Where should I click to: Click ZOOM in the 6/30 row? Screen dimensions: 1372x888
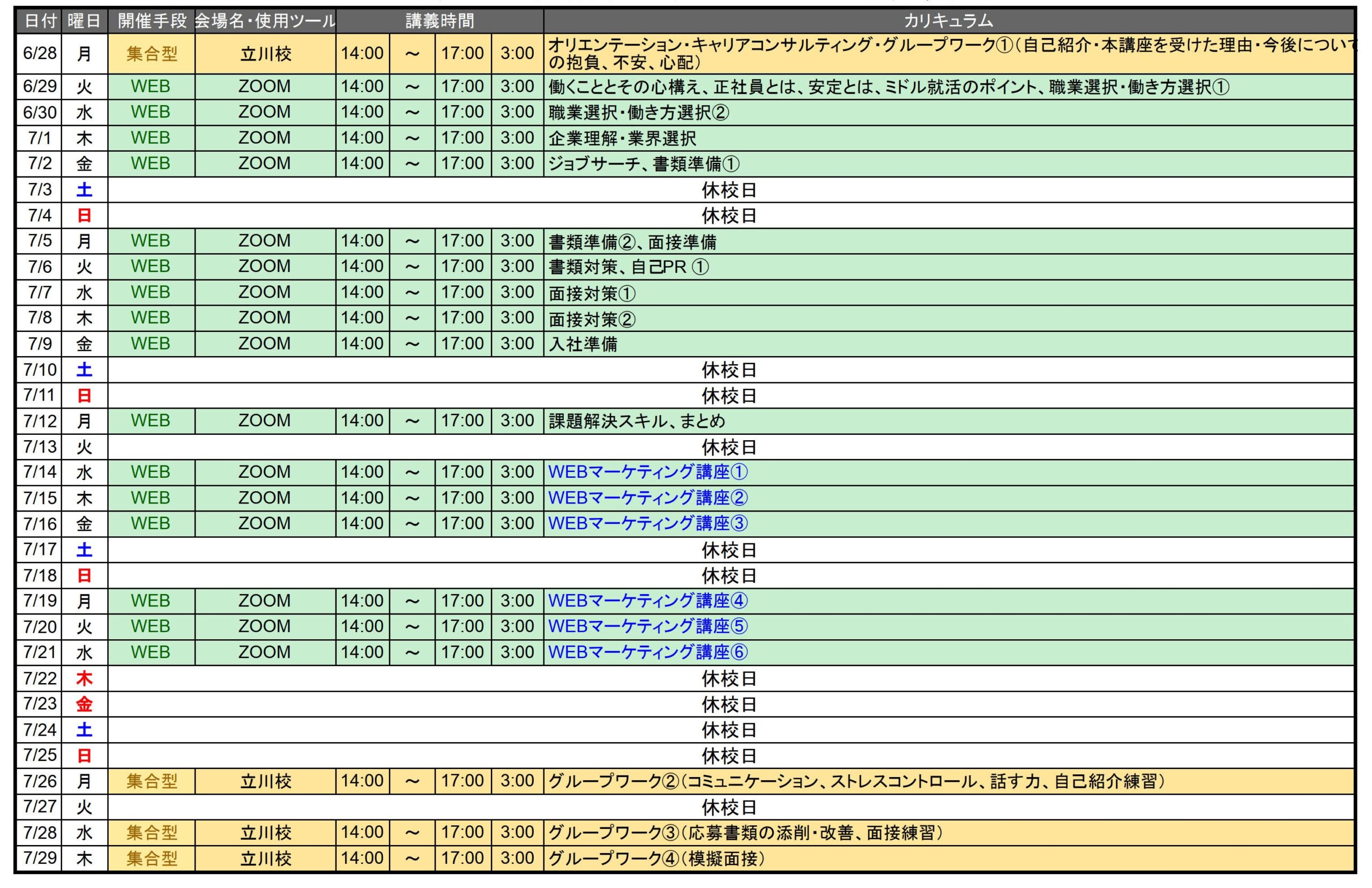265,112
